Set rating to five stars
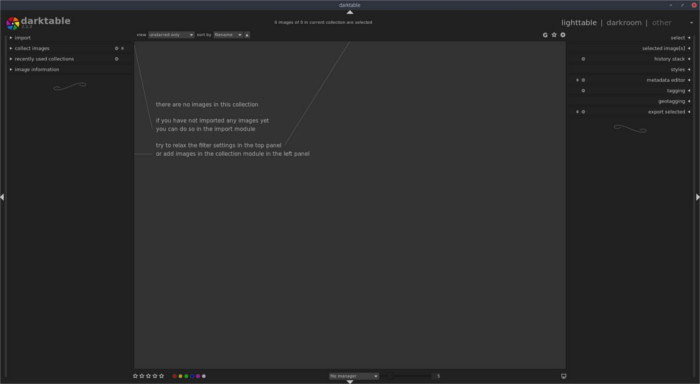The width and height of the screenshot is (700, 384). coord(162,376)
